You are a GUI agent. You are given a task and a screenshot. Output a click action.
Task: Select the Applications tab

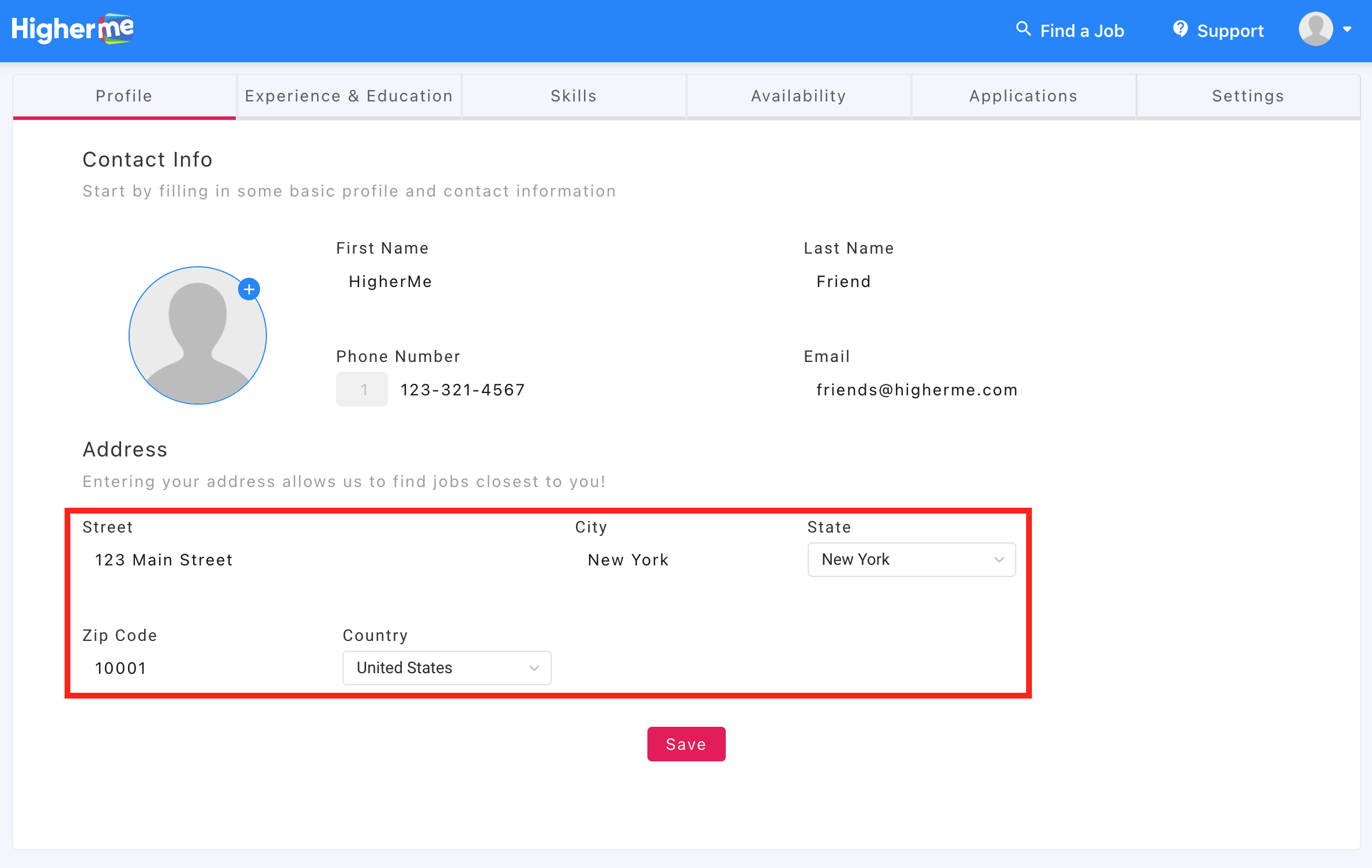[1023, 96]
